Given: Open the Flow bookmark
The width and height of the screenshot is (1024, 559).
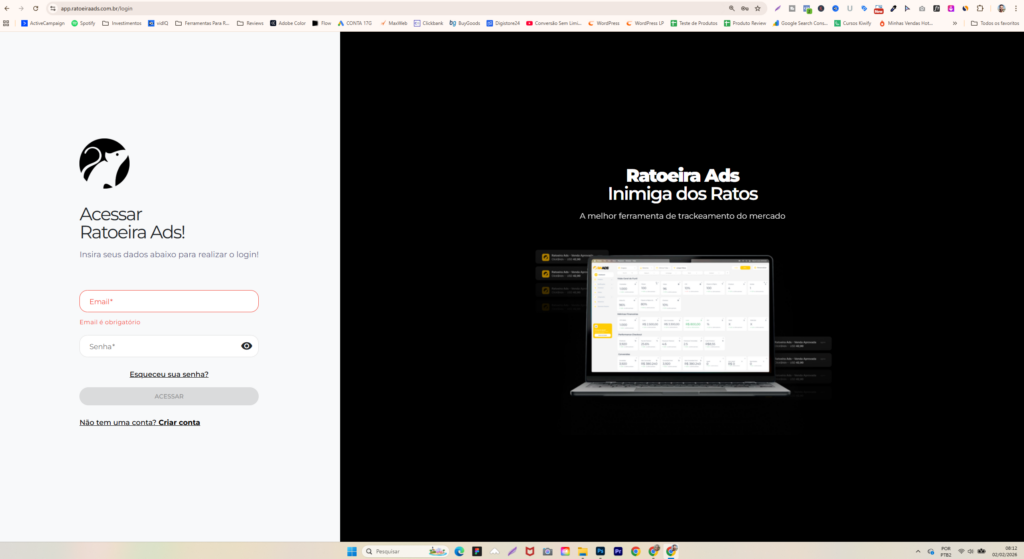Looking at the screenshot, I should pyautogui.click(x=322, y=23).
